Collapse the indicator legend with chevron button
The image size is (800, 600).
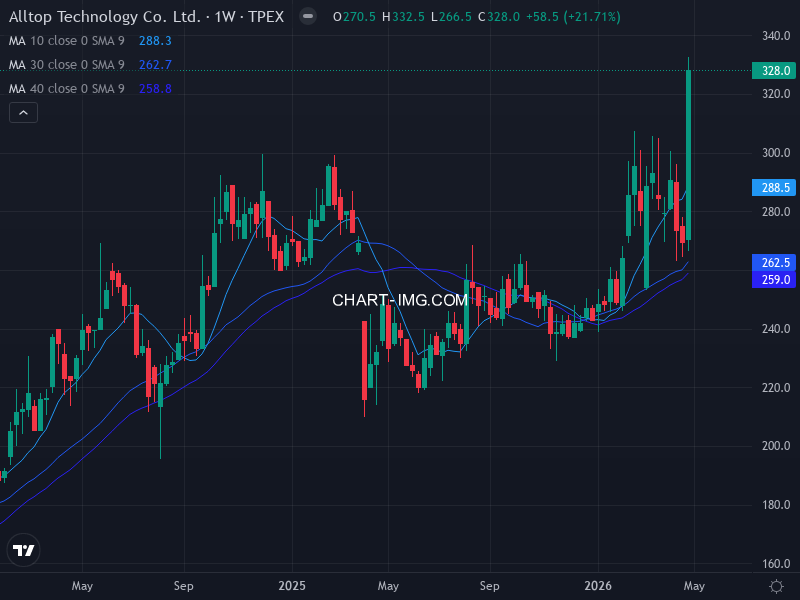23,113
